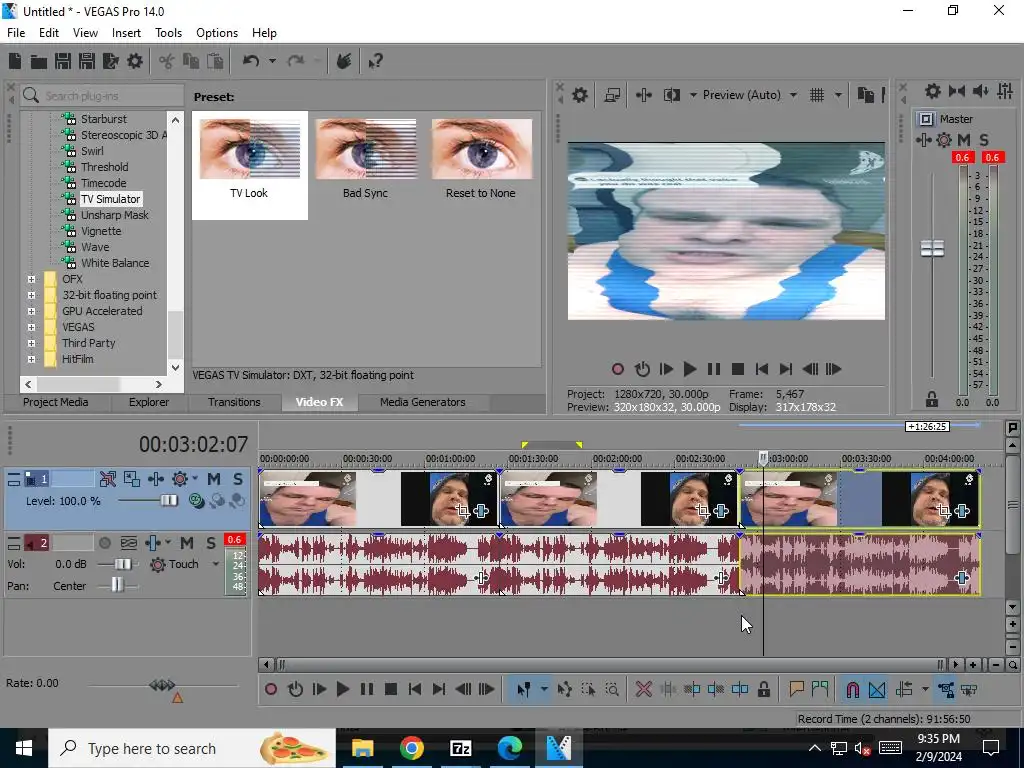The width and height of the screenshot is (1024, 768).
Task: Toggle the Master fader lock icon
Action: tap(932, 399)
